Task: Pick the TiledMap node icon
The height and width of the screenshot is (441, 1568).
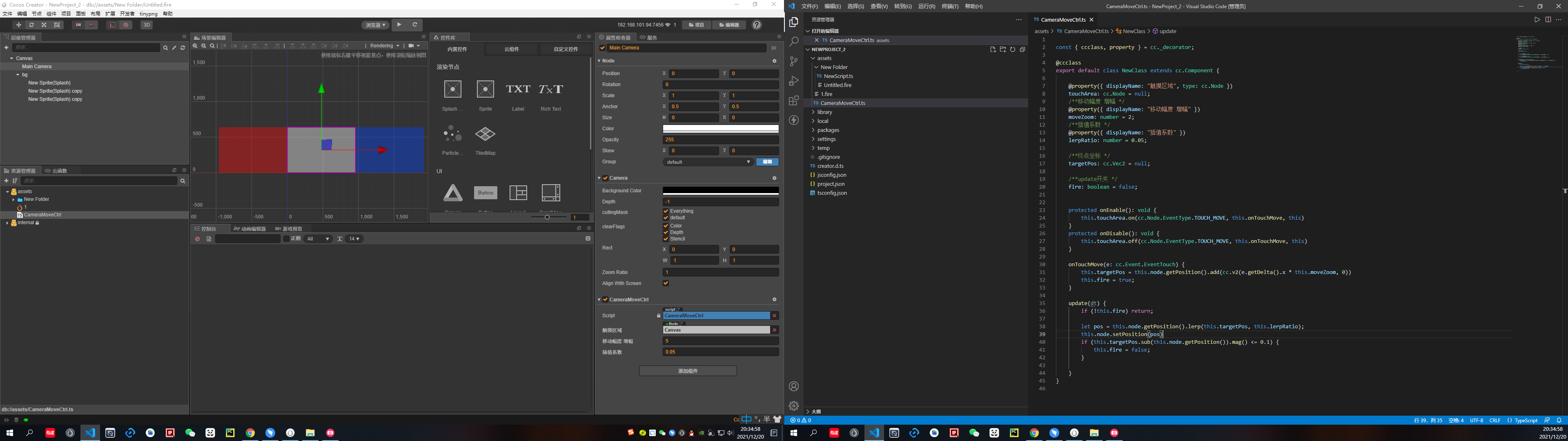Action: 485,134
